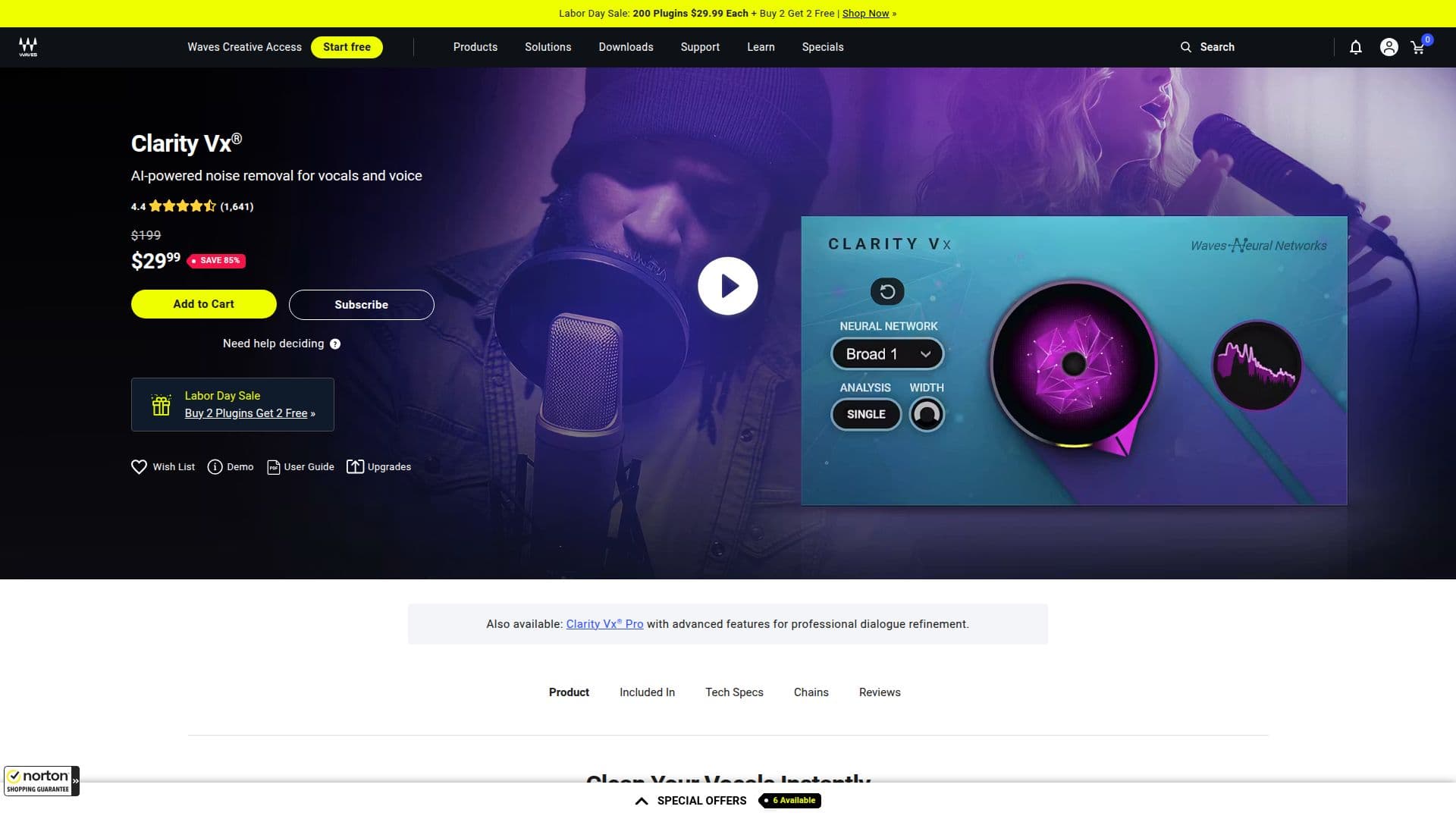
Task: Open the Demo info link
Action: 231,466
